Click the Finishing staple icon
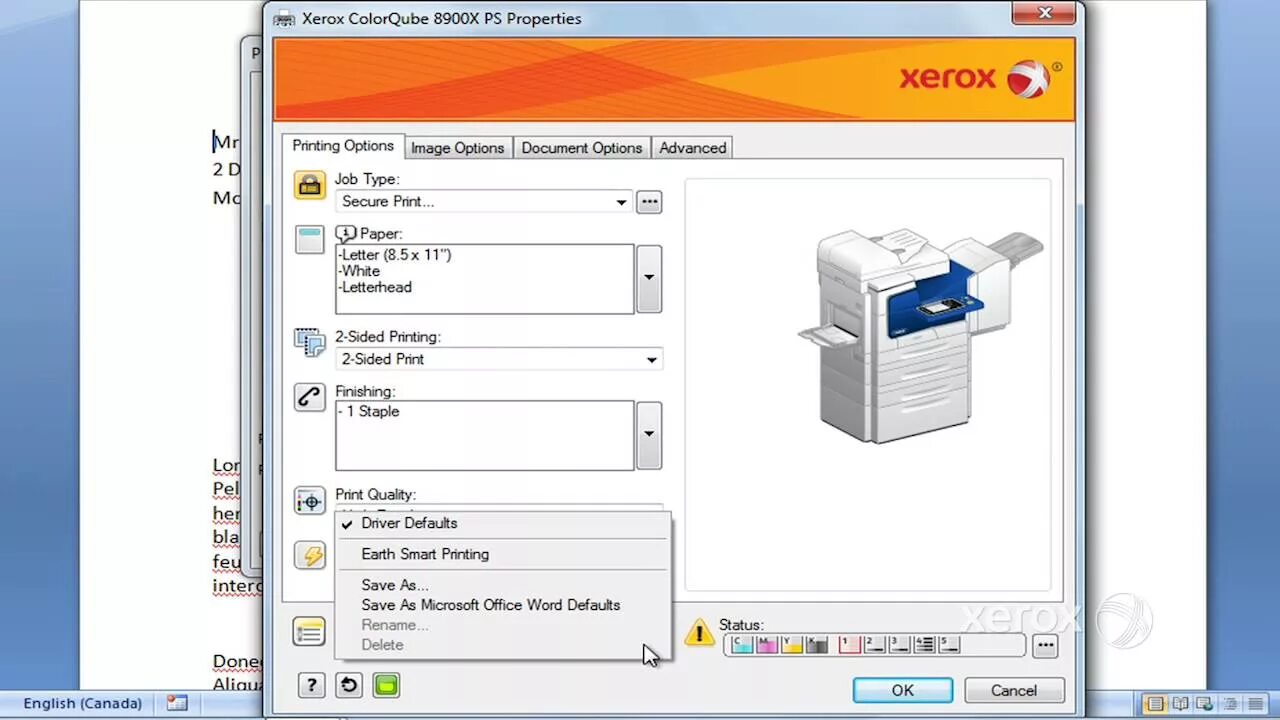This screenshot has height=720, width=1280. coord(309,397)
